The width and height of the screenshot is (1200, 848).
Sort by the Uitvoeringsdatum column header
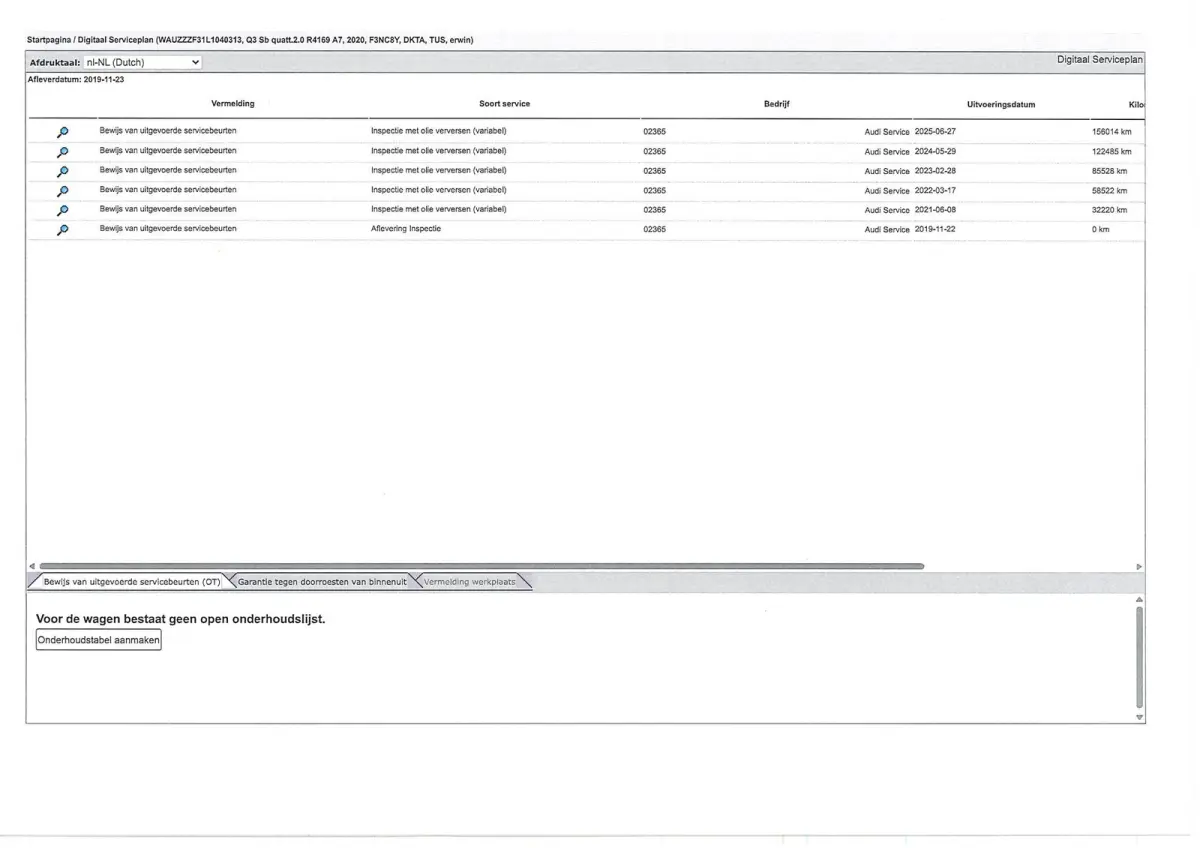point(1001,104)
